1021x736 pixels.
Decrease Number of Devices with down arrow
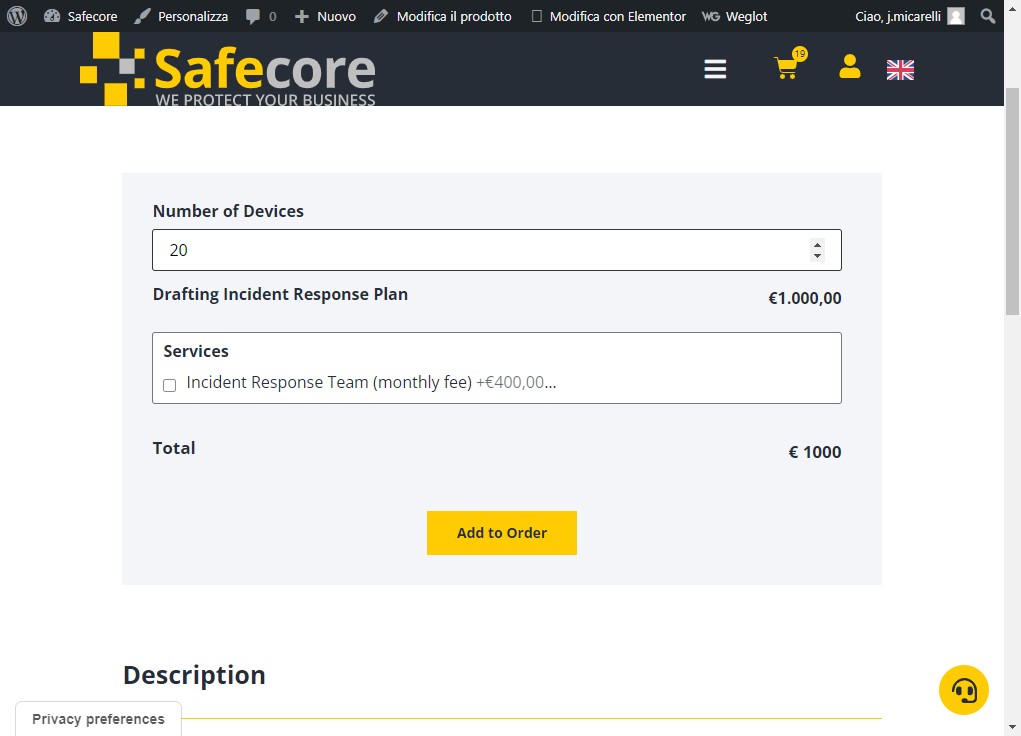(x=817, y=256)
